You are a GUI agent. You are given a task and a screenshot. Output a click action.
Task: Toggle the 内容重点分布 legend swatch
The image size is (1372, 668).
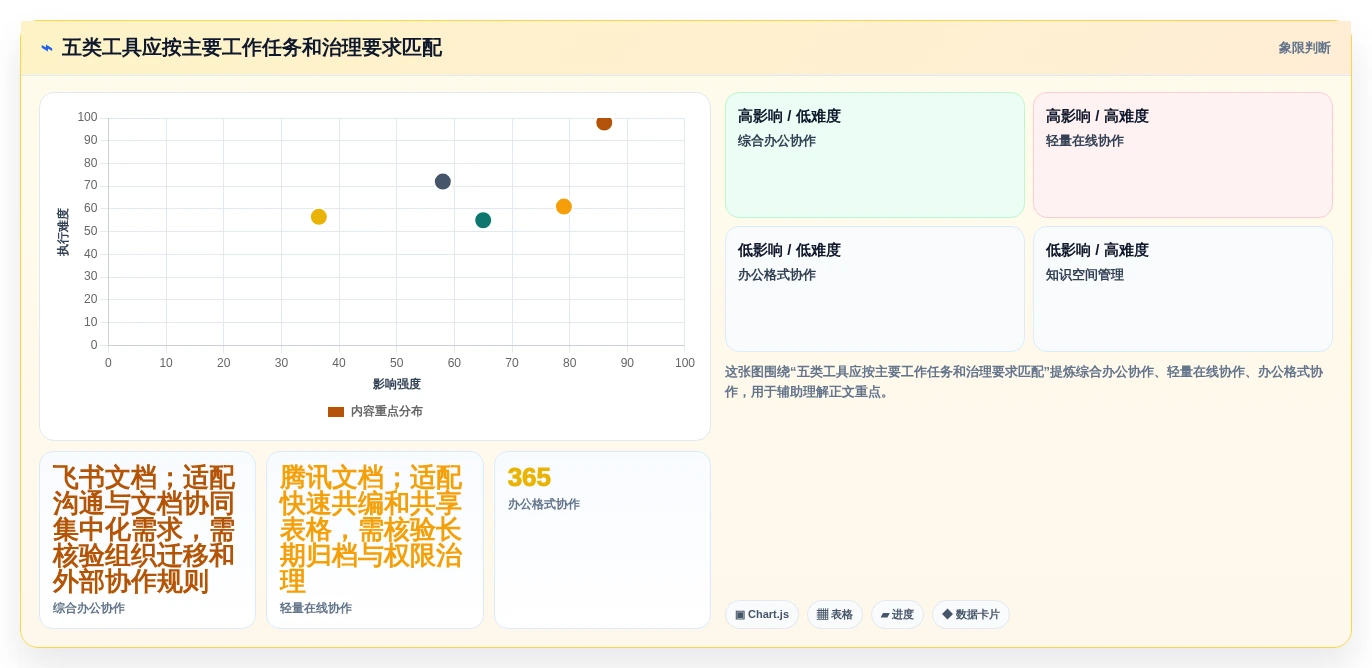[x=336, y=412]
